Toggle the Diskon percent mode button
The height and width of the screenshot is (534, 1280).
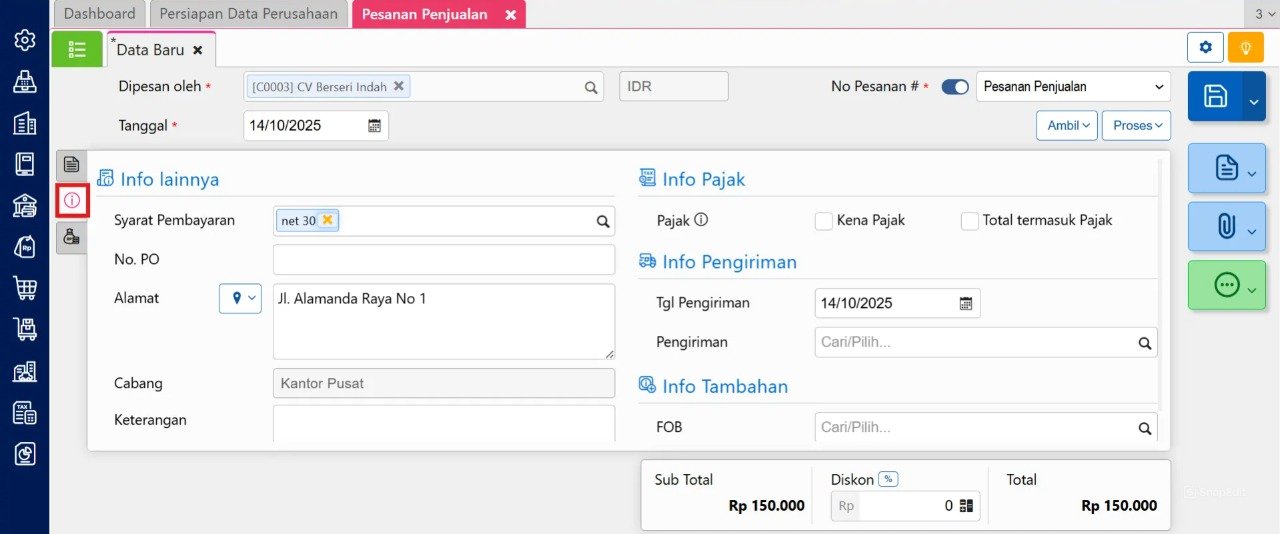click(x=888, y=479)
